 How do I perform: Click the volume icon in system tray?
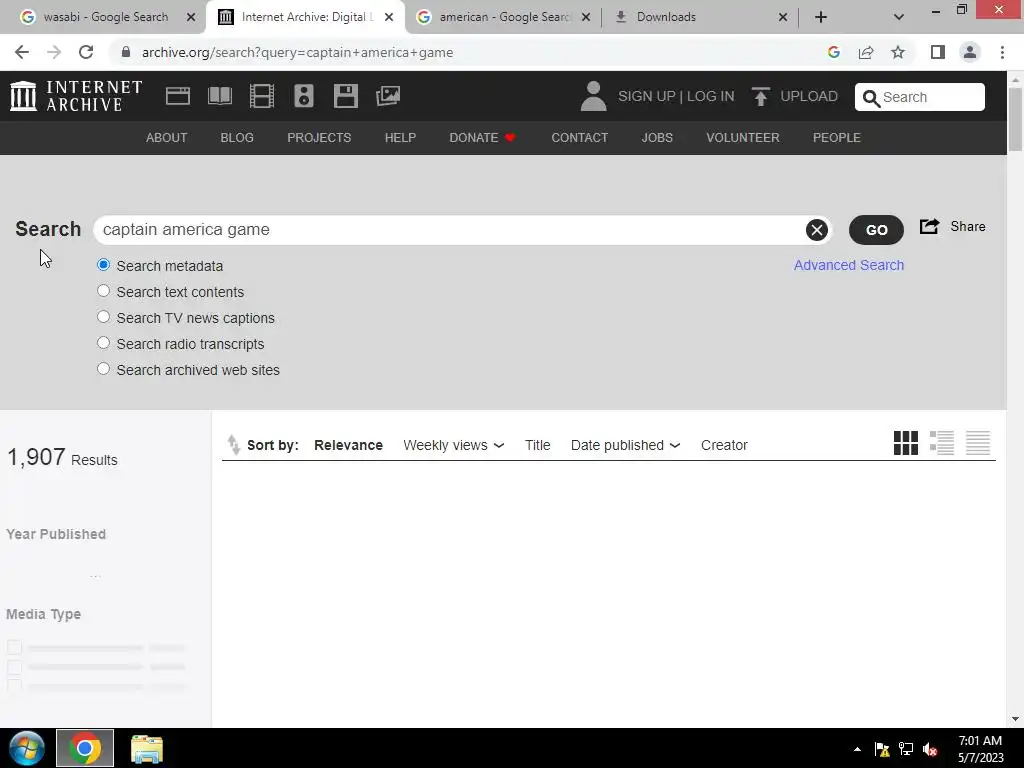point(930,749)
